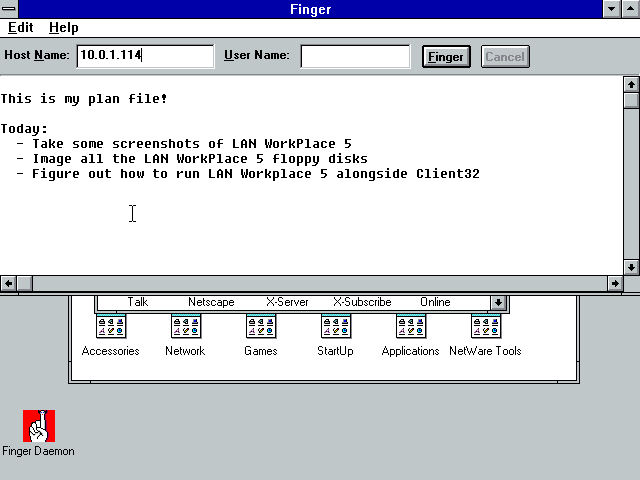Image resolution: width=640 pixels, height=480 pixels.
Task: Focus the Host Name input field
Action: pyautogui.click(x=145, y=56)
